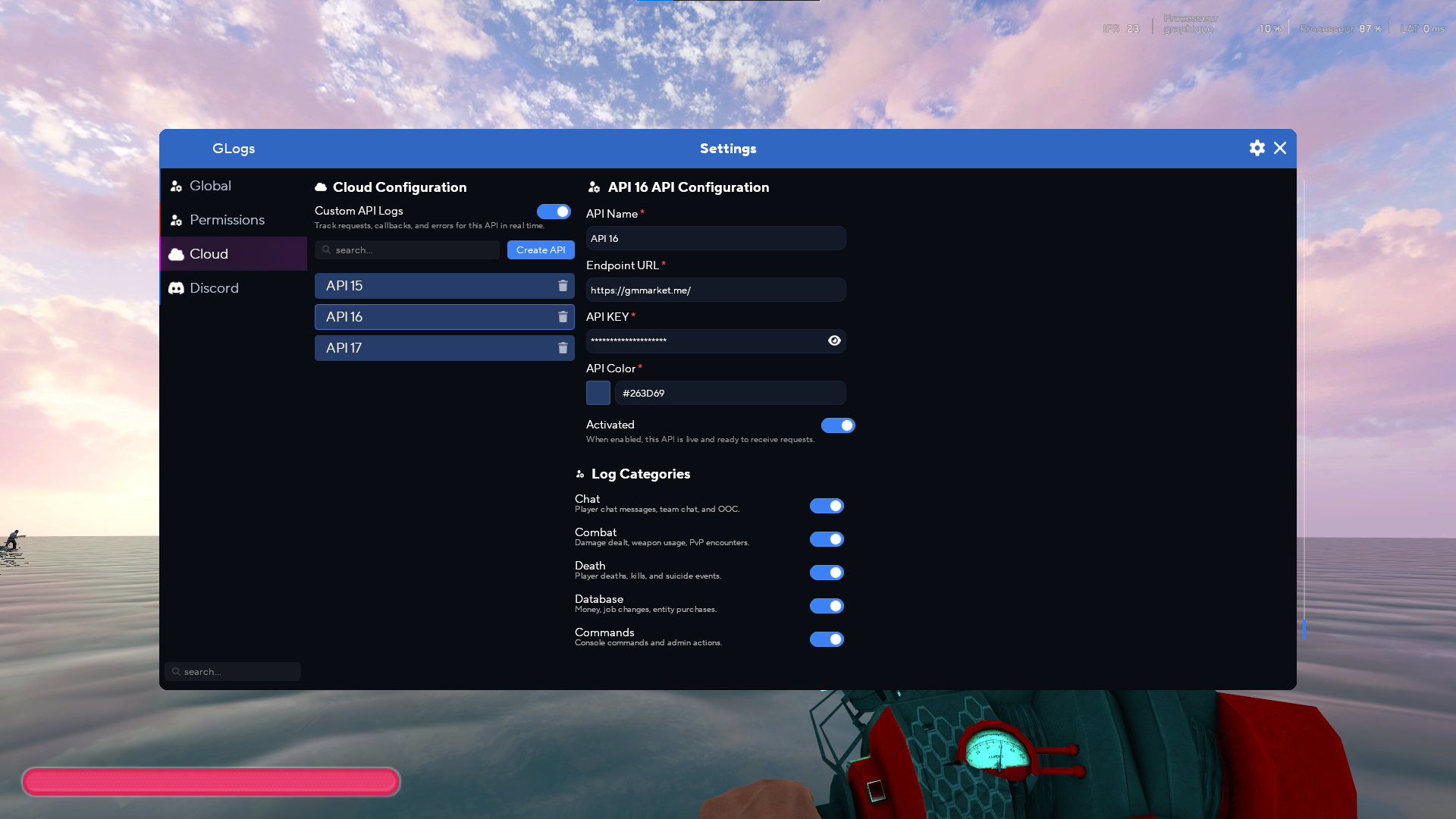Click the Log Categories header icon
This screenshot has width=1456, height=819.
[580, 474]
